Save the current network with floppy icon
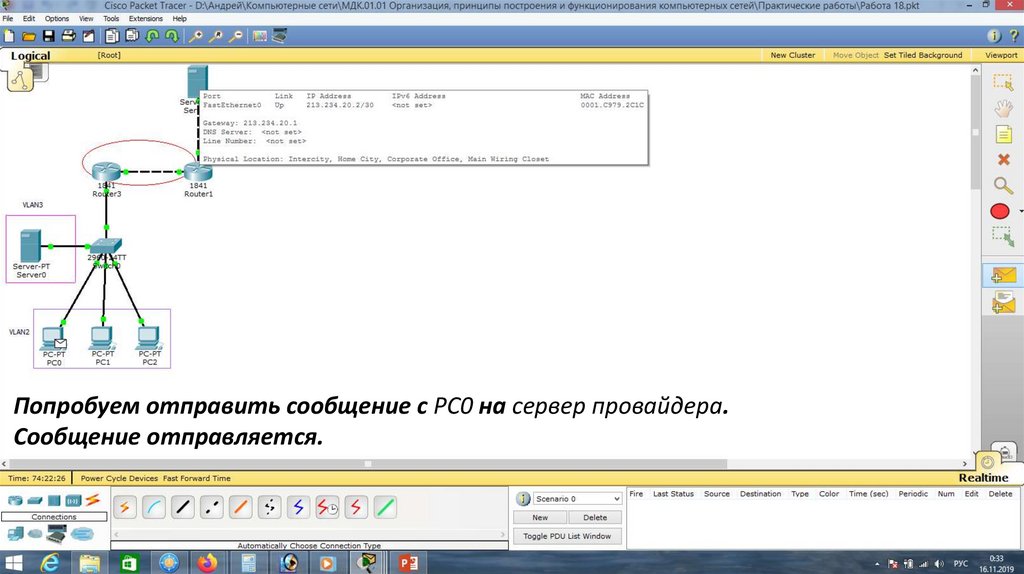1024x574 pixels. (x=48, y=36)
